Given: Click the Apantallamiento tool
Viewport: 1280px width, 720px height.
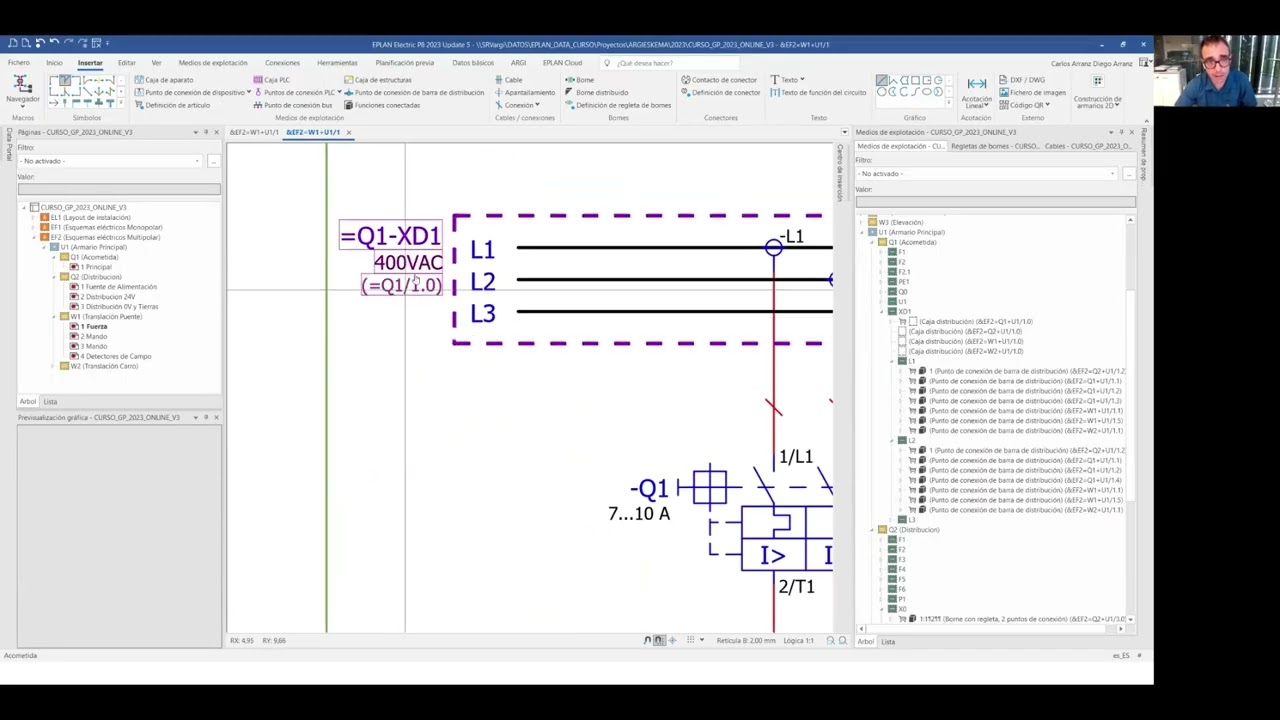Looking at the screenshot, I should [524, 92].
